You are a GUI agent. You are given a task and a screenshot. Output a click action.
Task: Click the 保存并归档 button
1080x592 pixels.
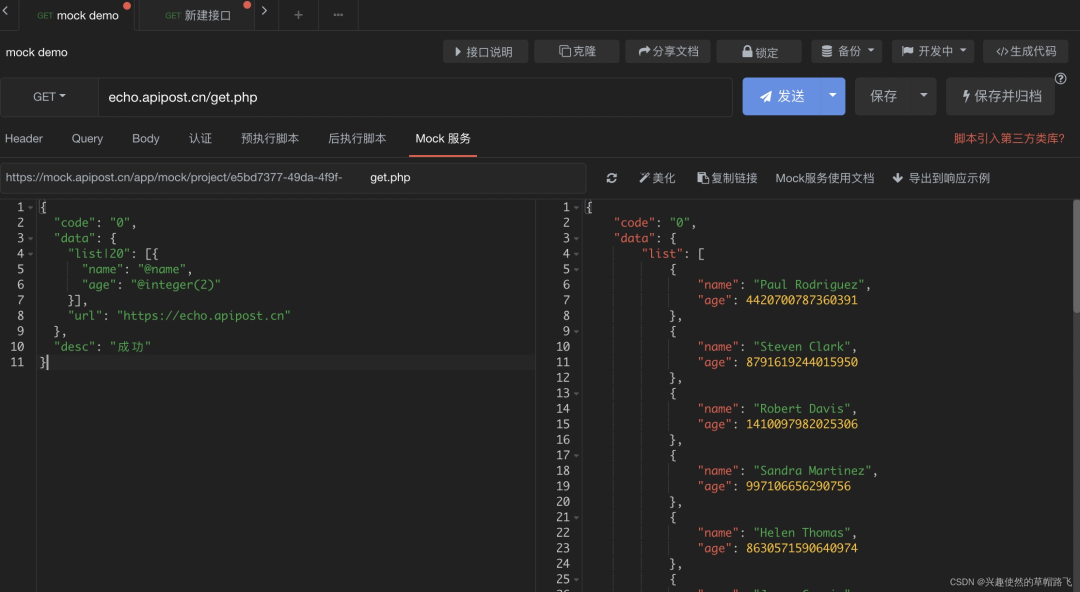tap(1000, 96)
